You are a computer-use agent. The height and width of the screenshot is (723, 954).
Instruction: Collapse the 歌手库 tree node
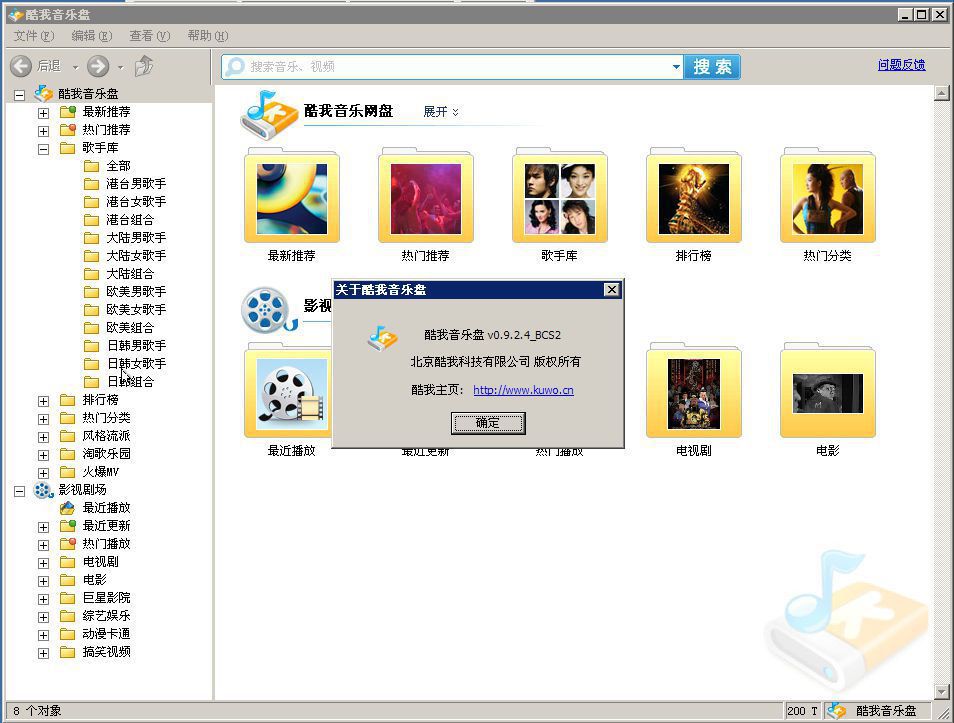(43, 149)
